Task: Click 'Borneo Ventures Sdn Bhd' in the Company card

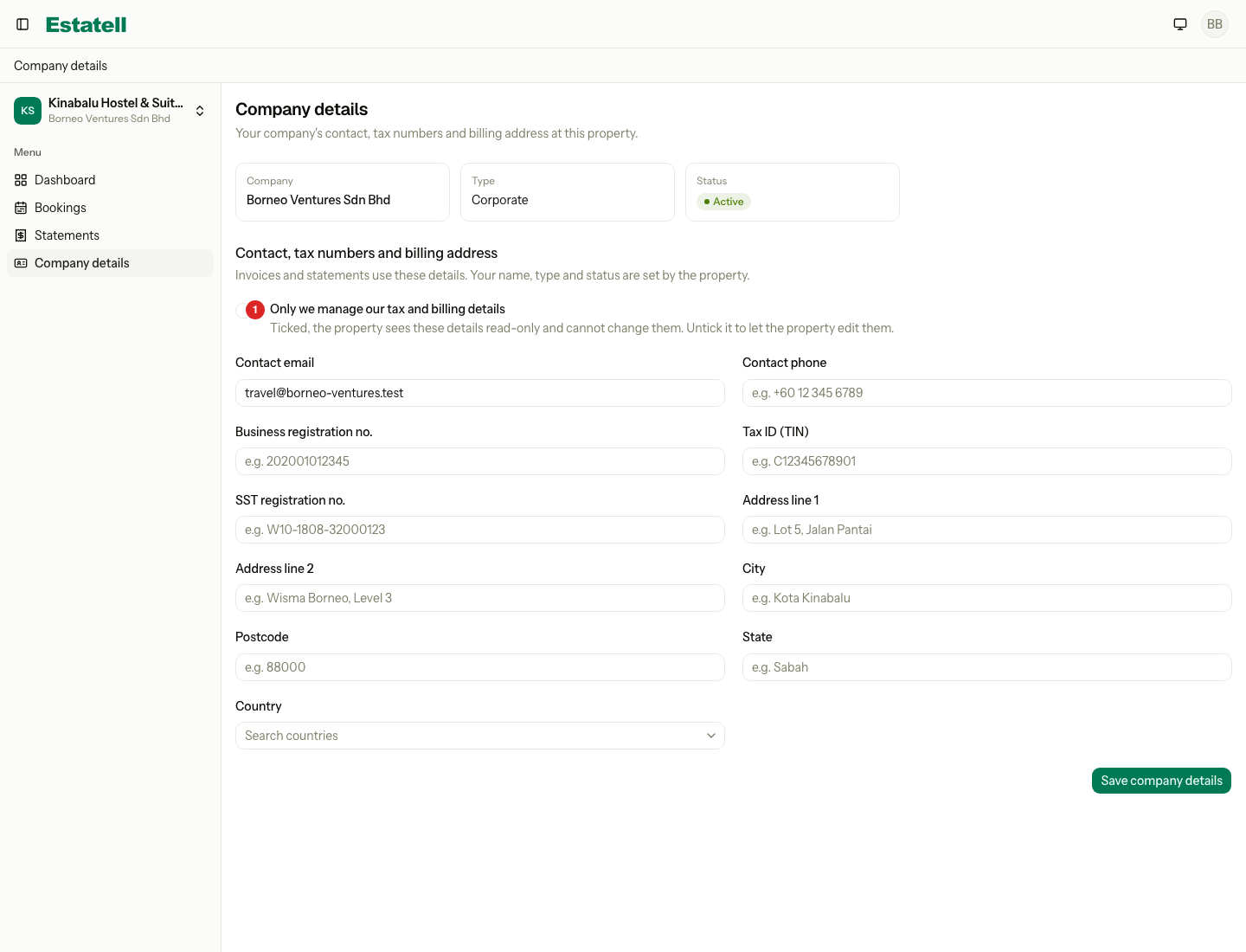Action: click(x=318, y=200)
